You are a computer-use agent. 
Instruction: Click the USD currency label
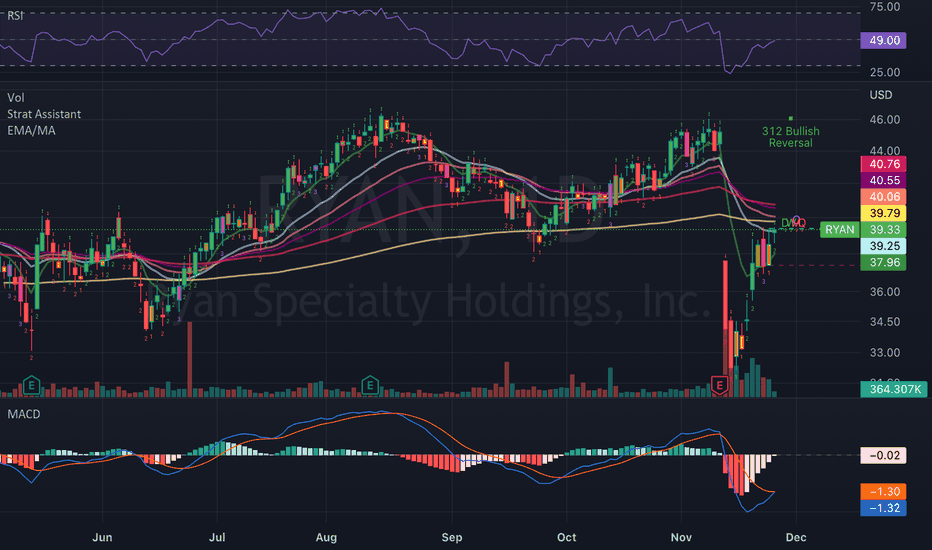(x=881, y=95)
